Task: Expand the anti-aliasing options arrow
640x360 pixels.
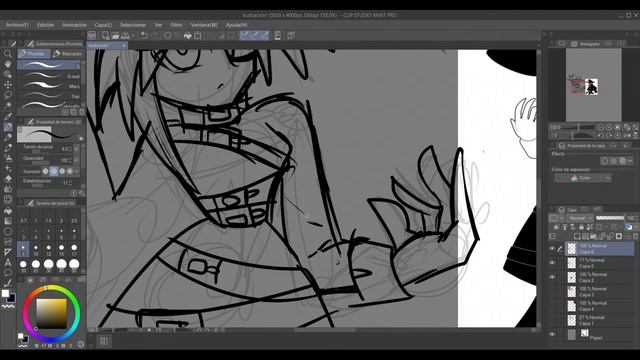Action: pyautogui.click(x=77, y=171)
